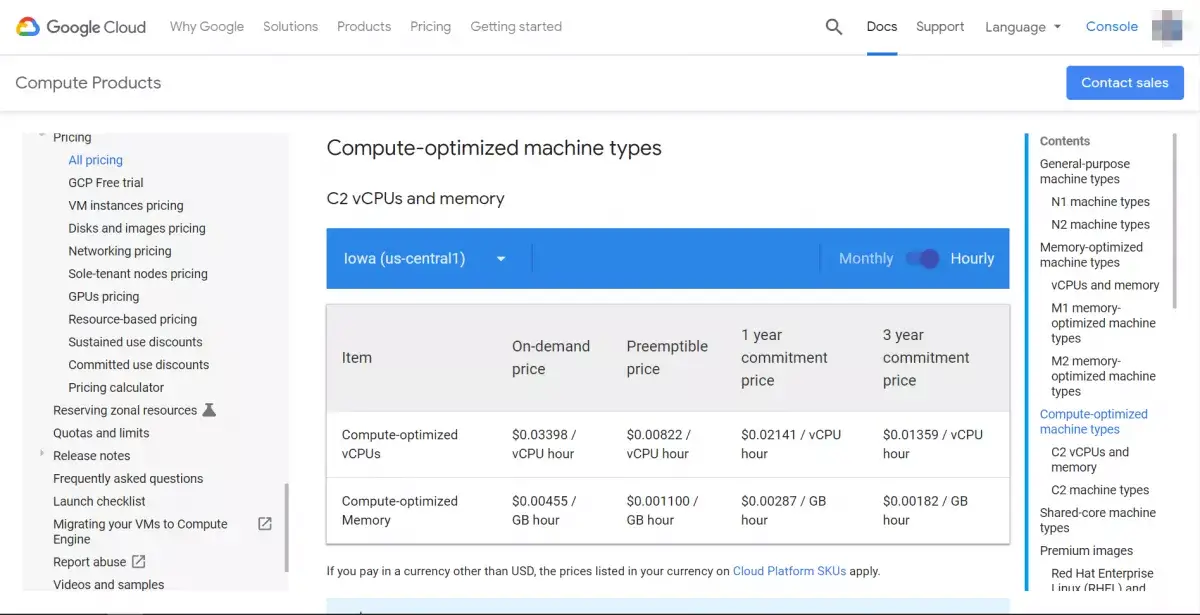Click the beaker icon next to Reserving zonal resources
Viewport: 1200px width, 615px height.
pyautogui.click(x=209, y=410)
